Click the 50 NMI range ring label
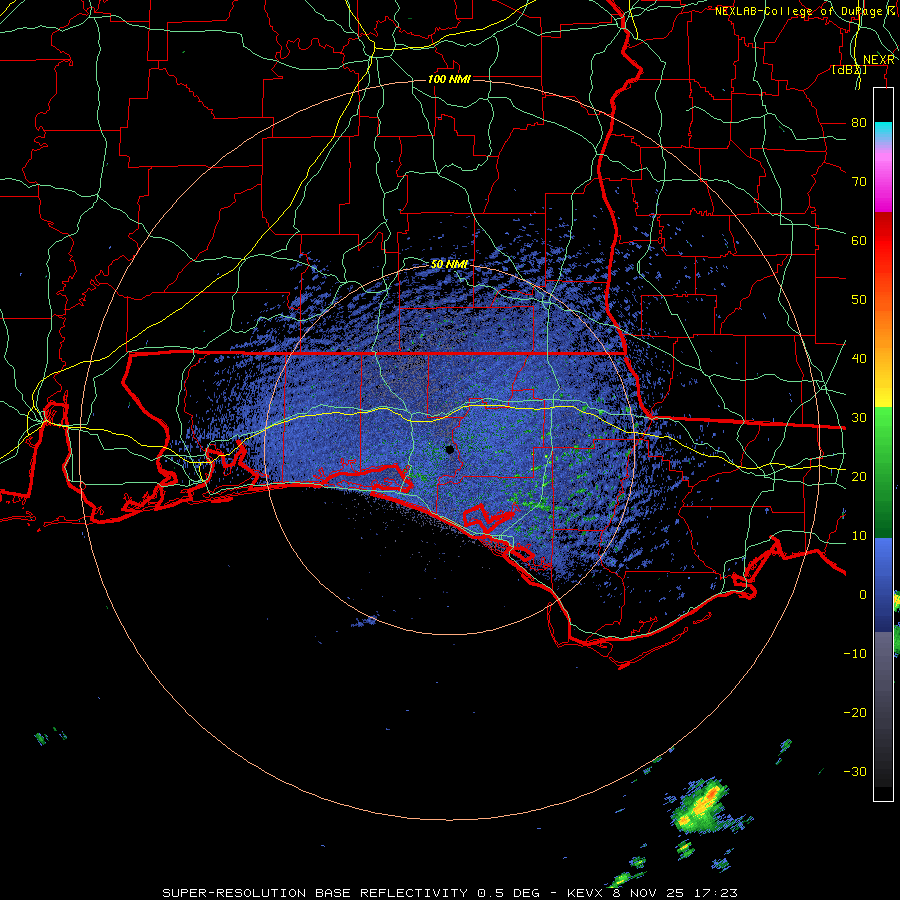Image resolution: width=900 pixels, height=900 pixels. pyautogui.click(x=449, y=264)
